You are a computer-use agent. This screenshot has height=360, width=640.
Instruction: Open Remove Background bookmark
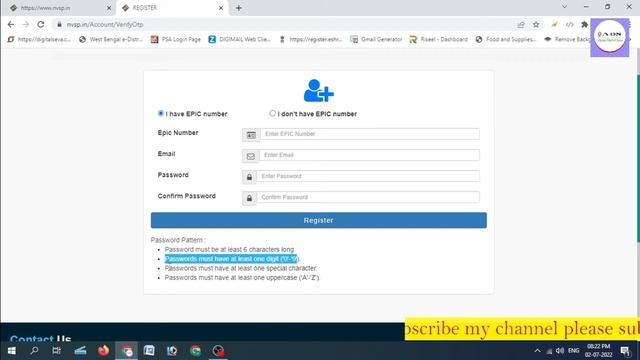coord(567,39)
